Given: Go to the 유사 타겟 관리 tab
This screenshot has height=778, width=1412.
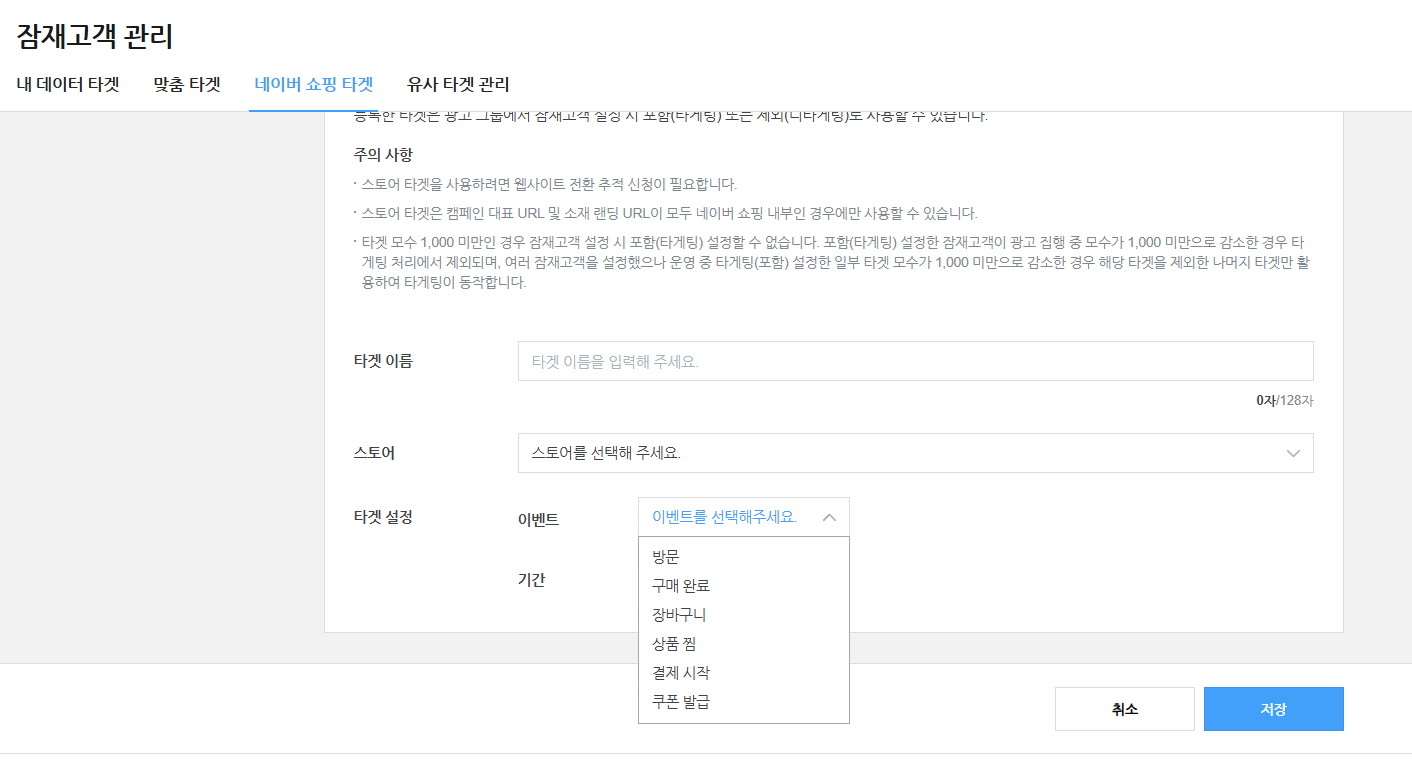Looking at the screenshot, I should point(458,85).
